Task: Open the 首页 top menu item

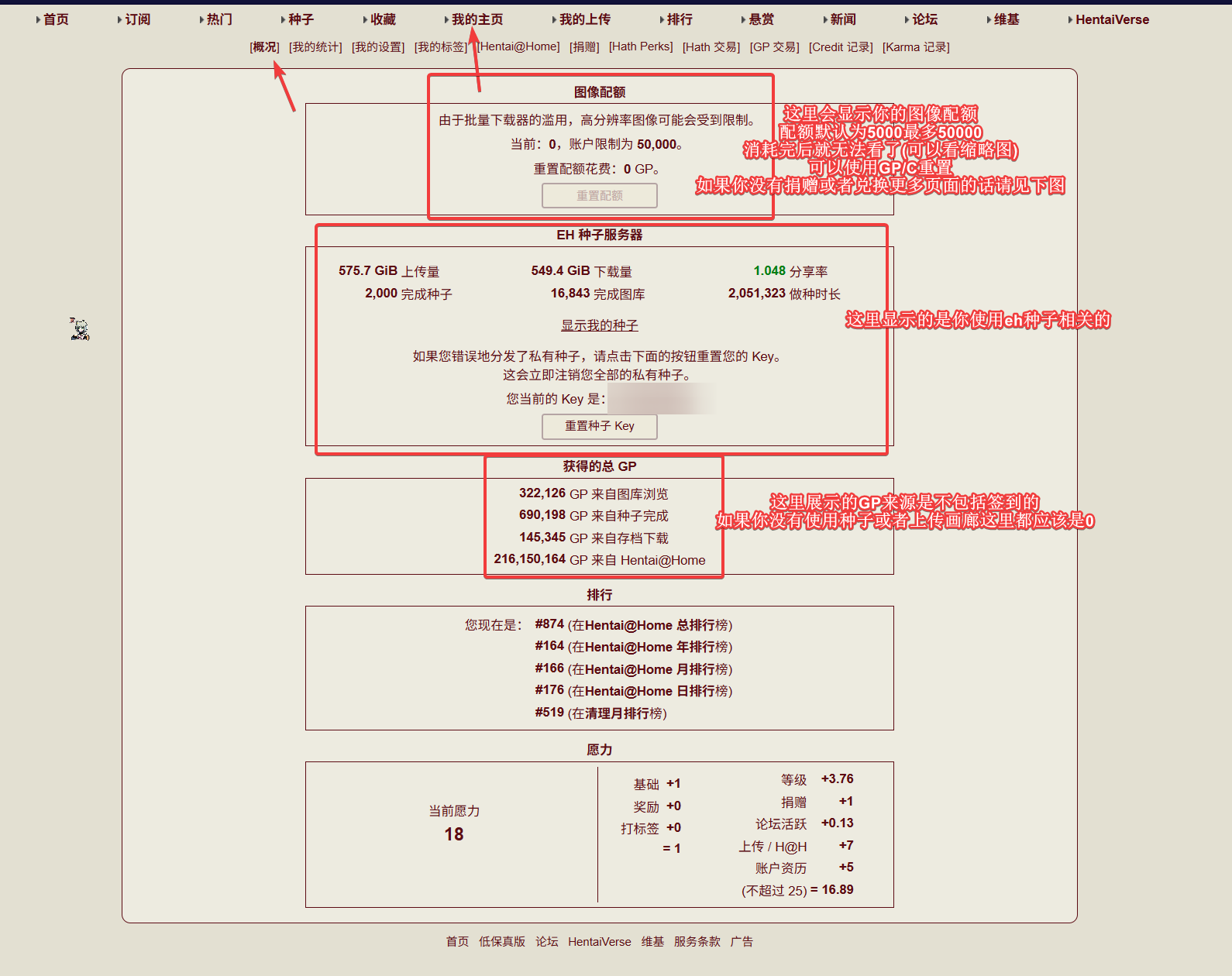Action: pos(56,19)
